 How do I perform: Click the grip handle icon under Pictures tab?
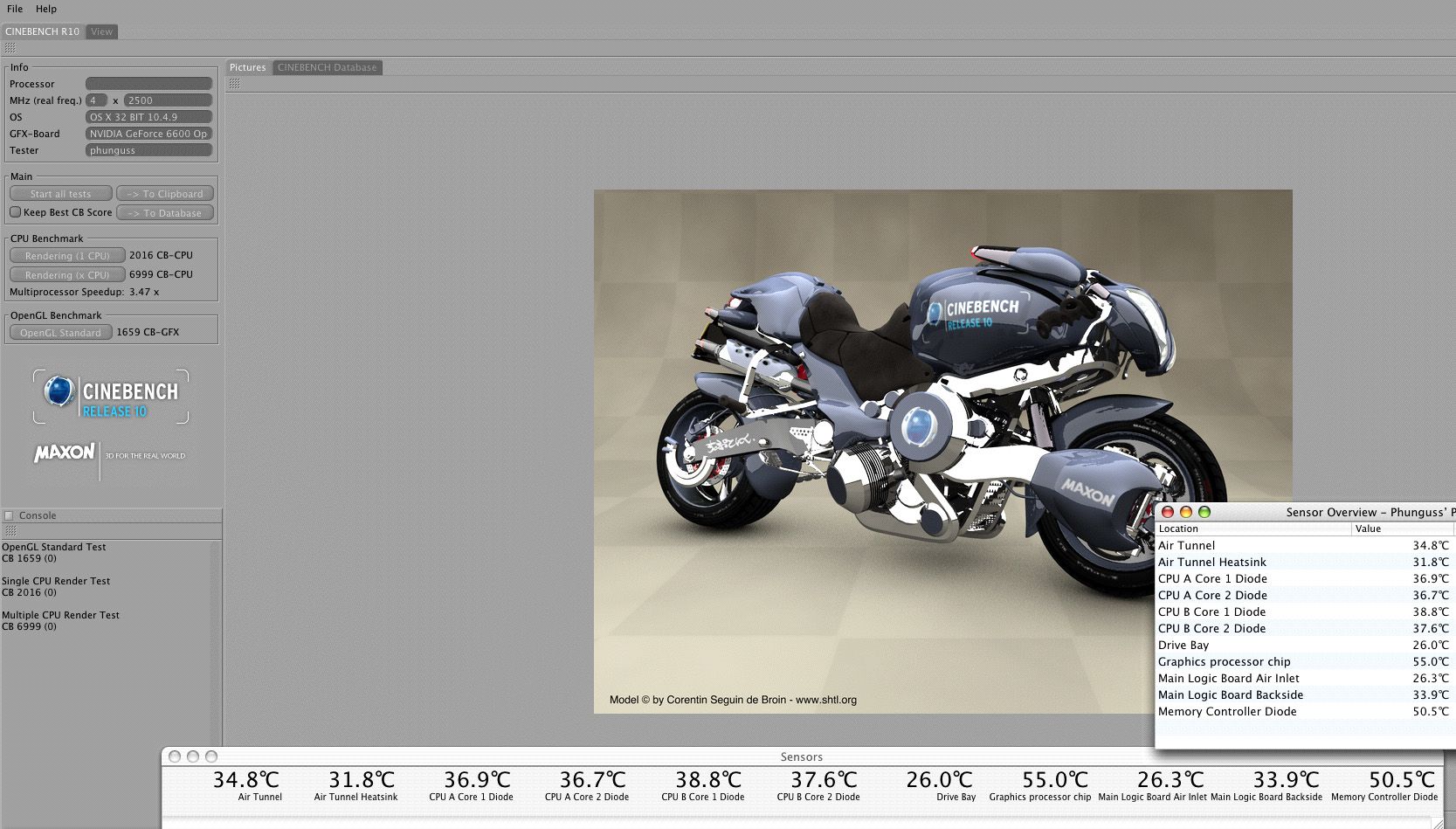[234, 84]
